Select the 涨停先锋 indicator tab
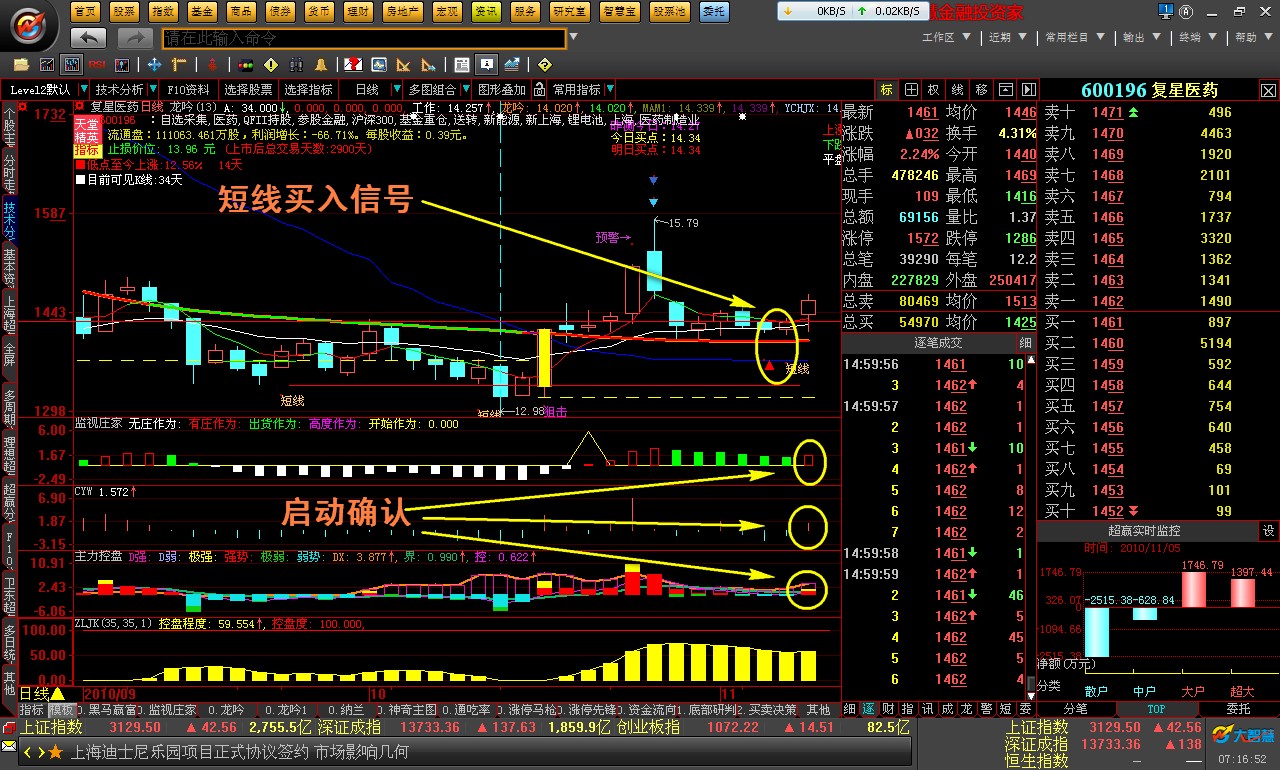1280x770 pixels. tap(590, 709)
